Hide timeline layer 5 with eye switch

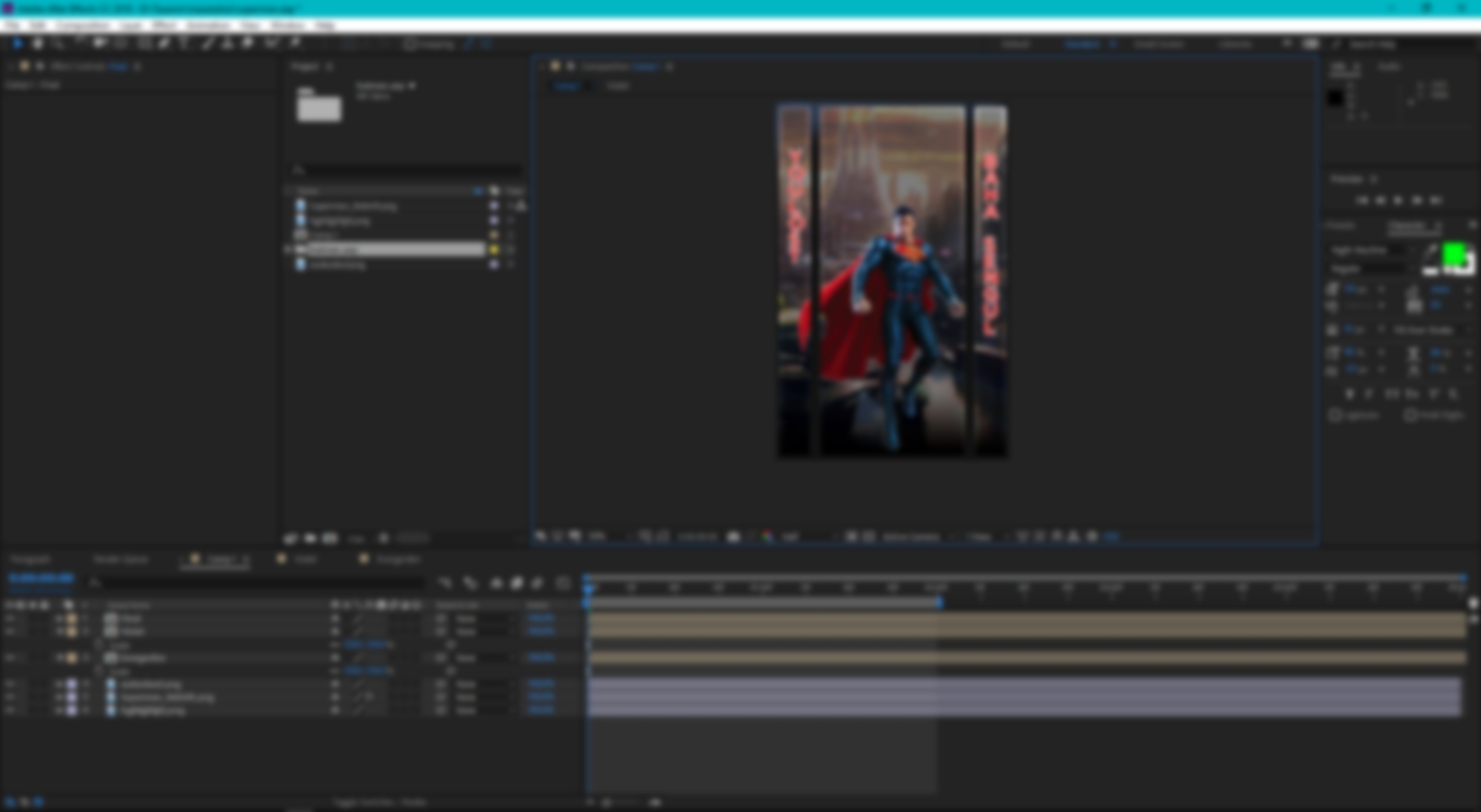pos(11,697)
